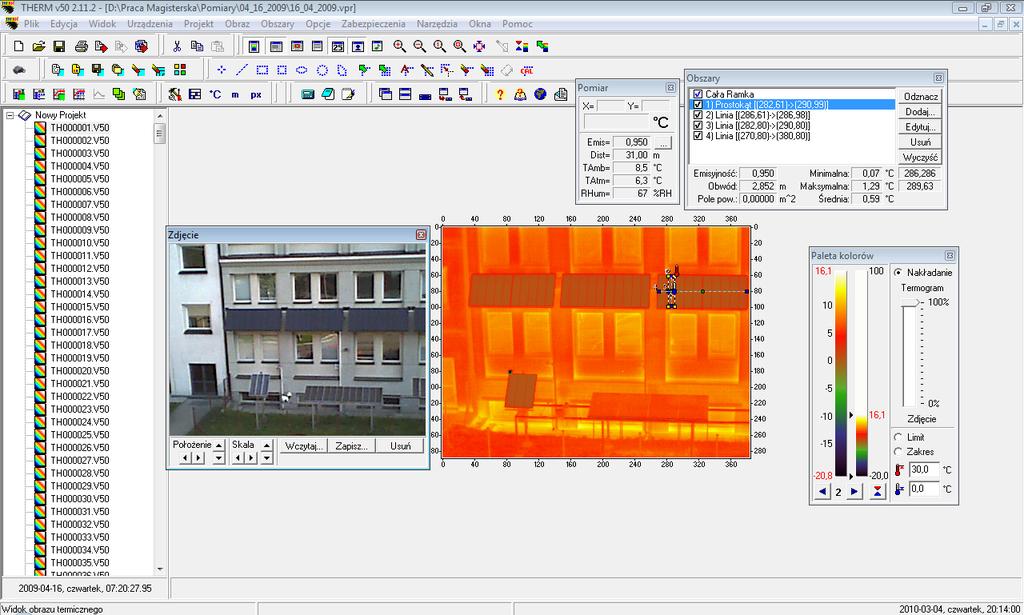Open the Plik menu
The height and width of the screenshot is (615, 1024).
31,24
